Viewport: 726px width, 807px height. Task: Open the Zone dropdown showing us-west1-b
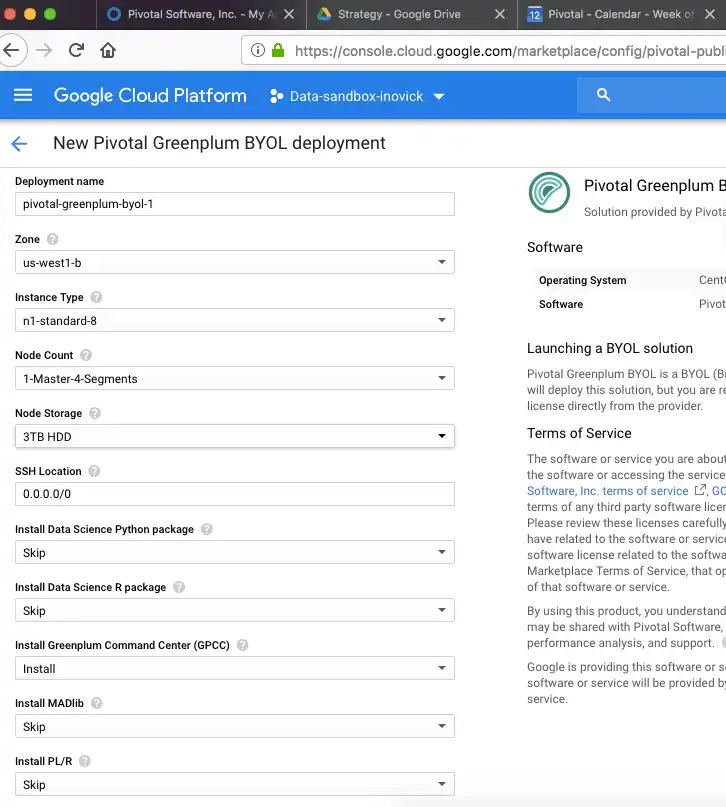[235, 262]
